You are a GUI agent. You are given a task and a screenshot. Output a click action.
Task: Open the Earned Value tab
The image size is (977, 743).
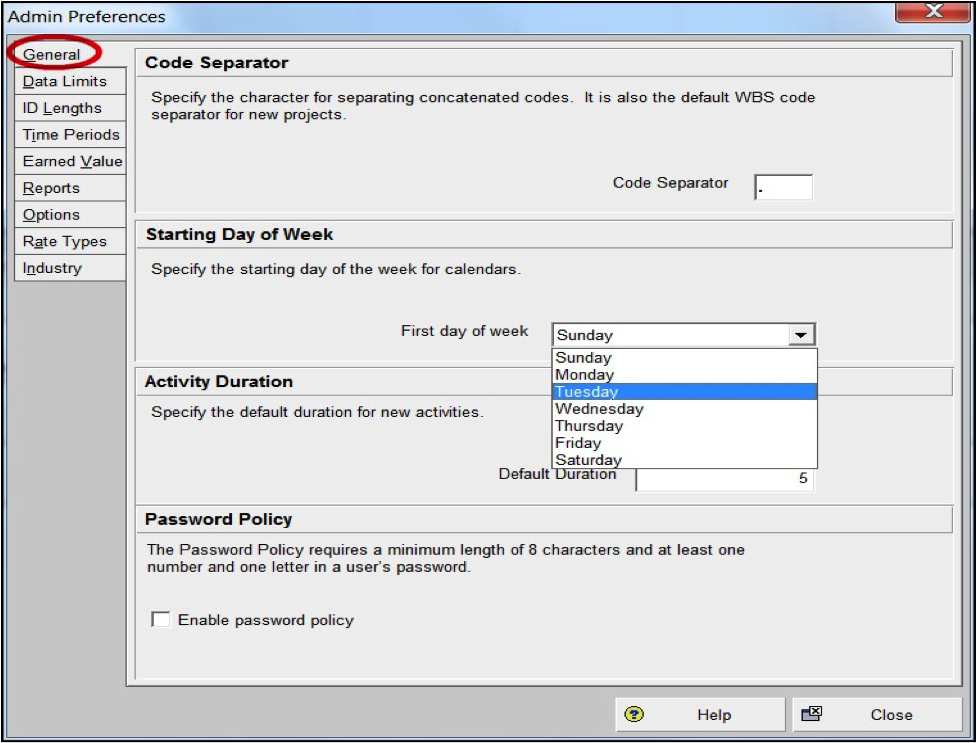pyautogui.click(x=70, y=161)
